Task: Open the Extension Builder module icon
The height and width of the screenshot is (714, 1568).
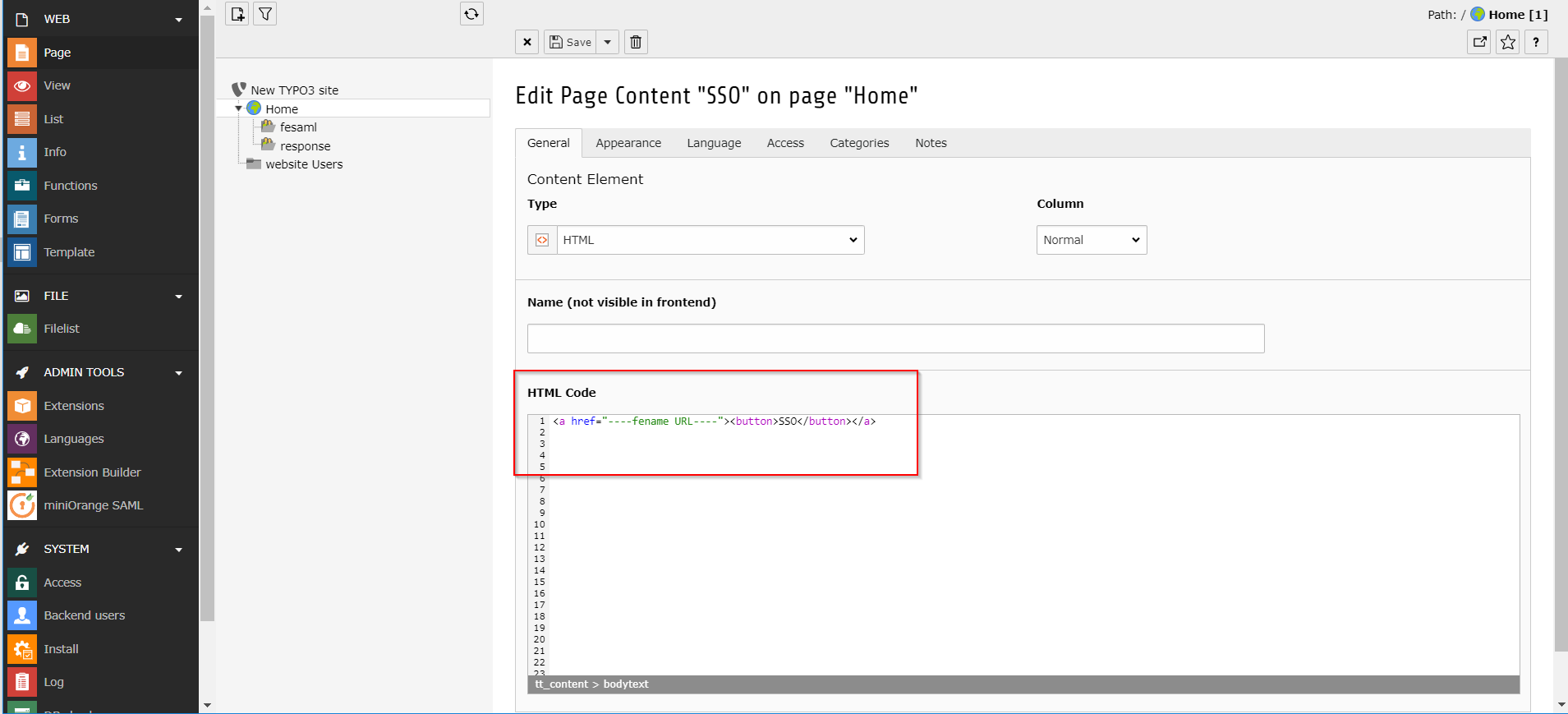Action: point(22,472)
